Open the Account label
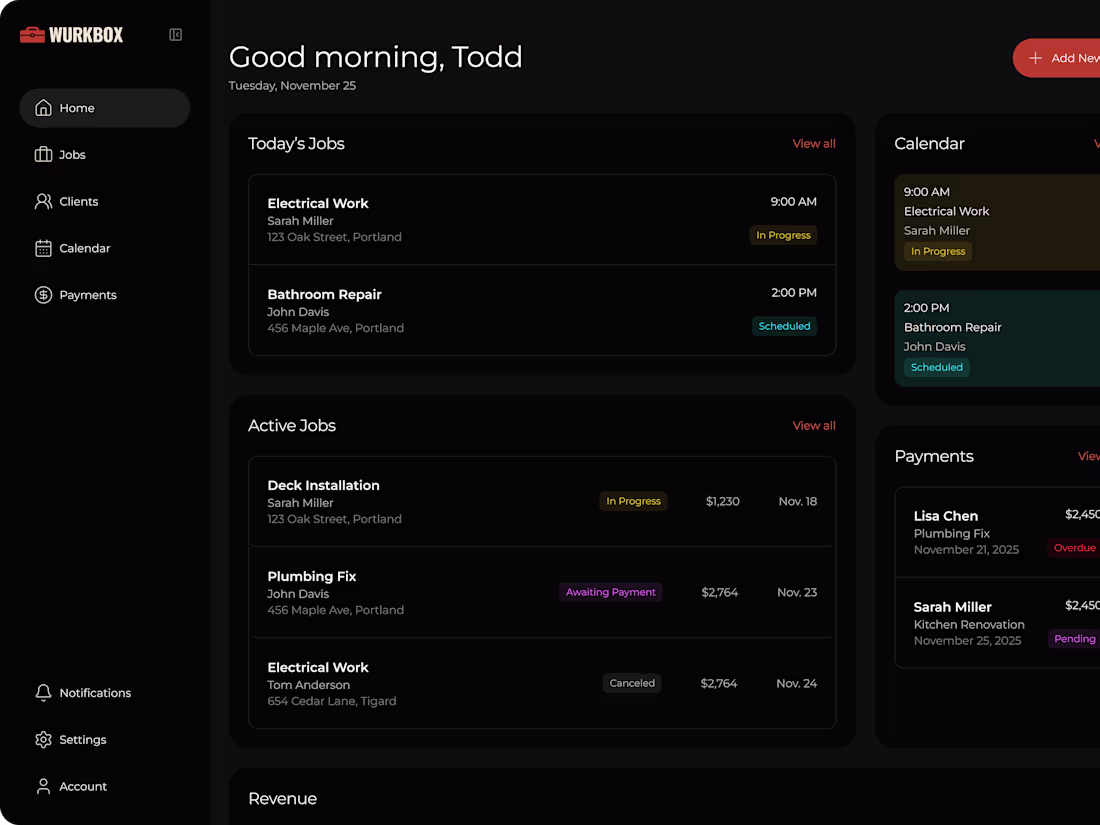The width and height of the screenshot is (1100, 825). 83,786
